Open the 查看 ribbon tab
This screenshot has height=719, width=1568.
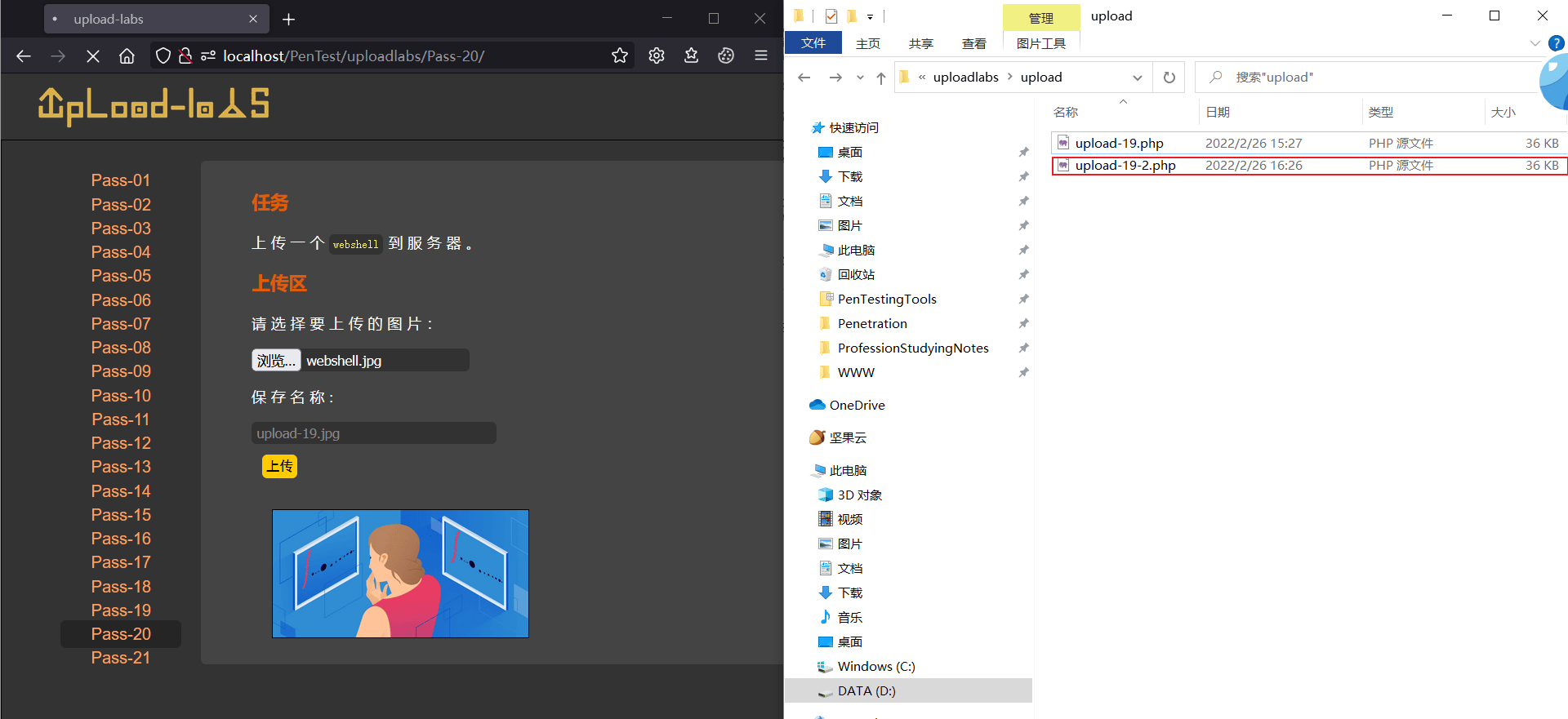(x=973, y=43)
